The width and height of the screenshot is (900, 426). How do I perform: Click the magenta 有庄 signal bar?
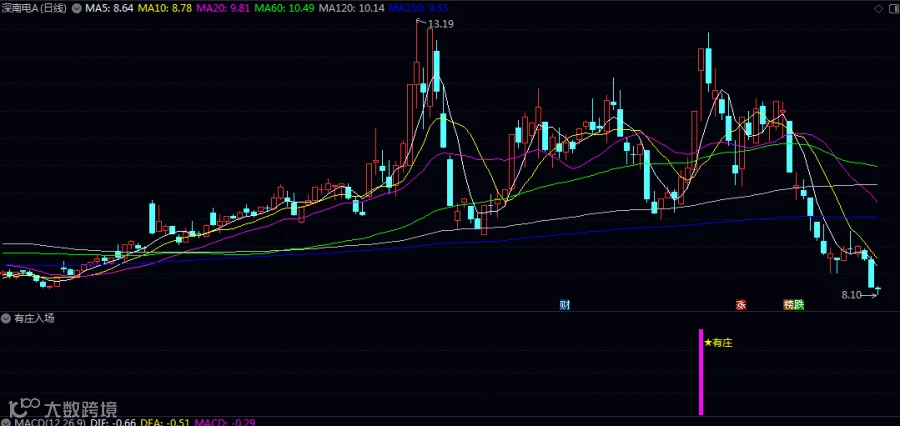(701, 372)
